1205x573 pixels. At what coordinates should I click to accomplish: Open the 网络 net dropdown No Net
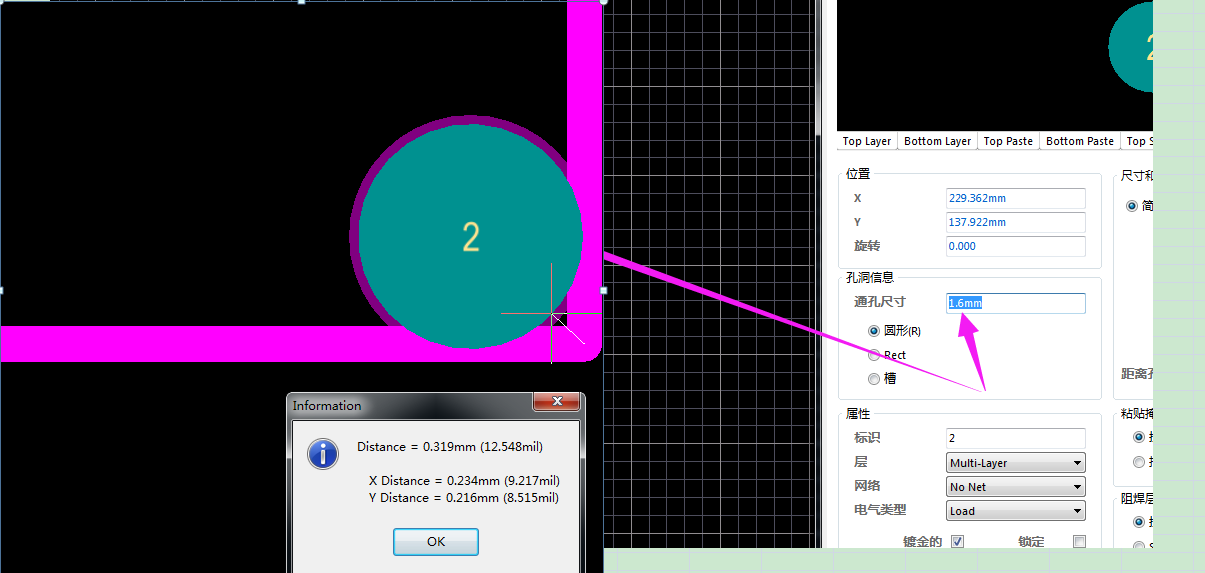[1015, 486]
